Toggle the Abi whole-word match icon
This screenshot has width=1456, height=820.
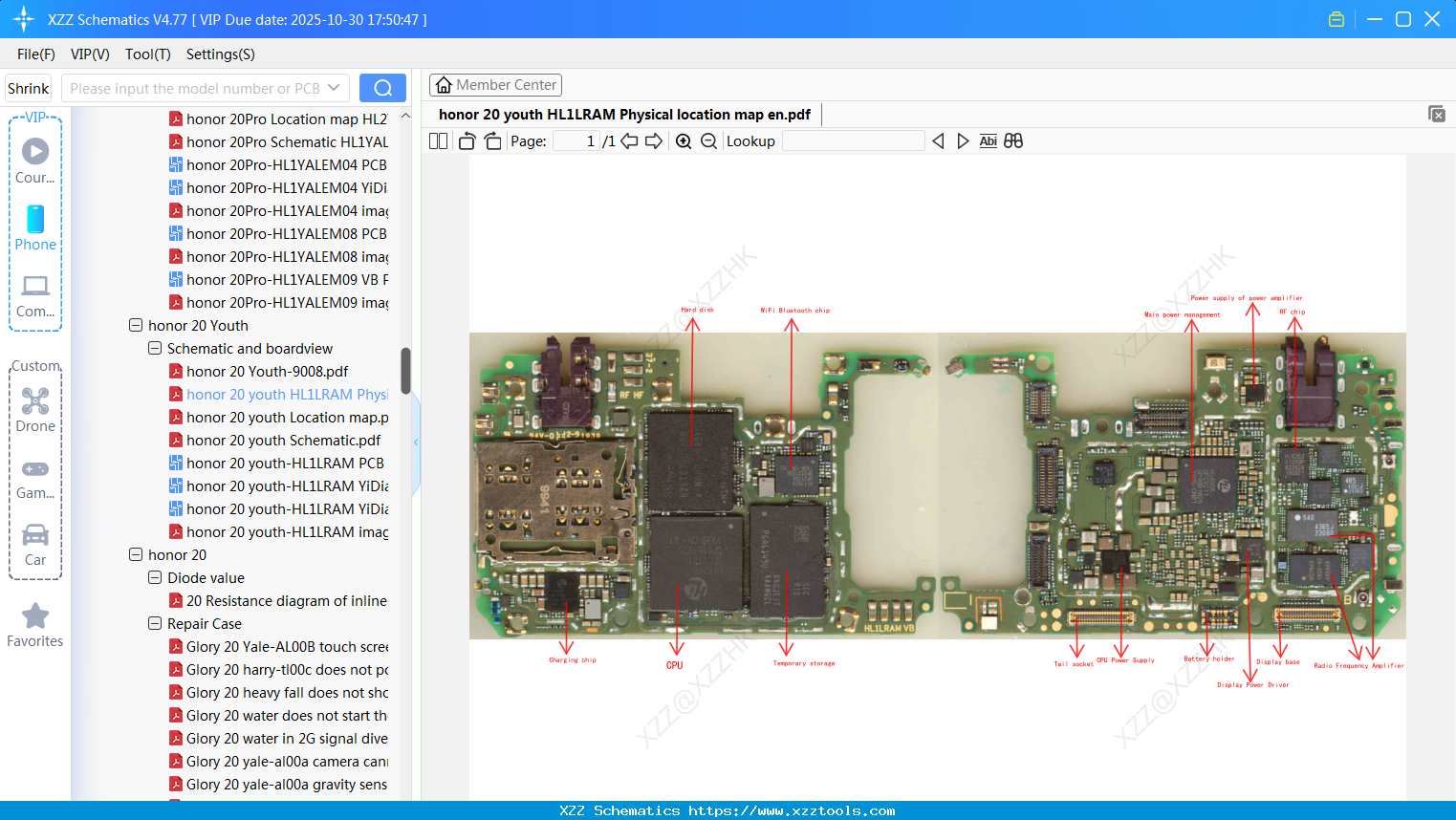(989, 141)
